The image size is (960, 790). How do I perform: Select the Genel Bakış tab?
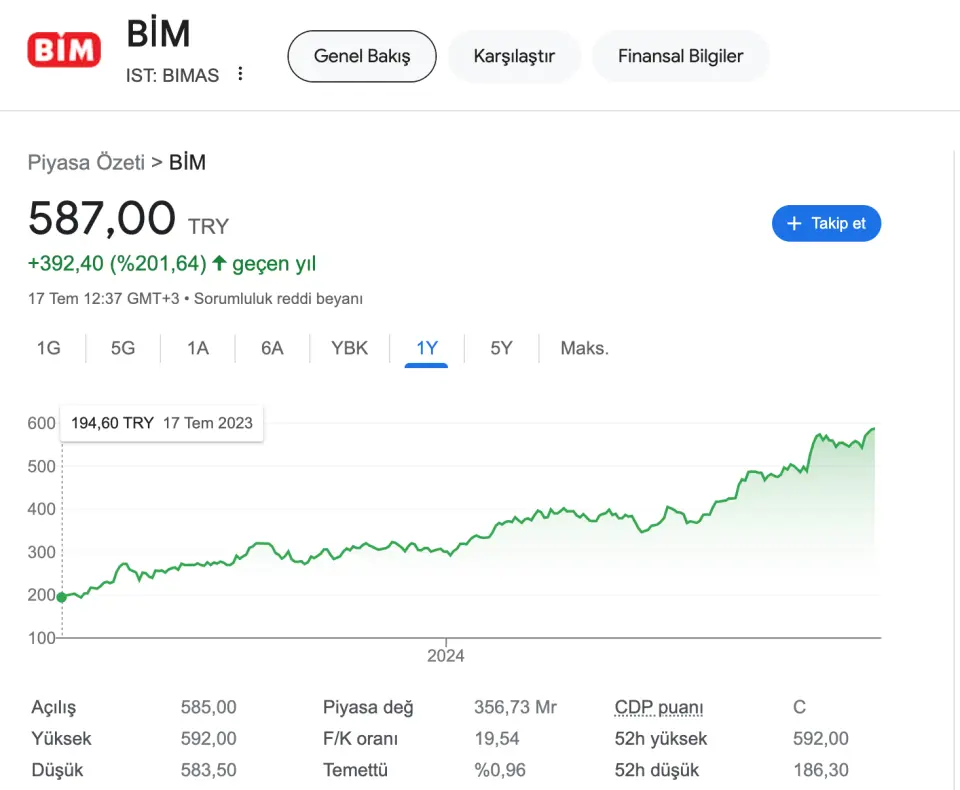point(362,56)
